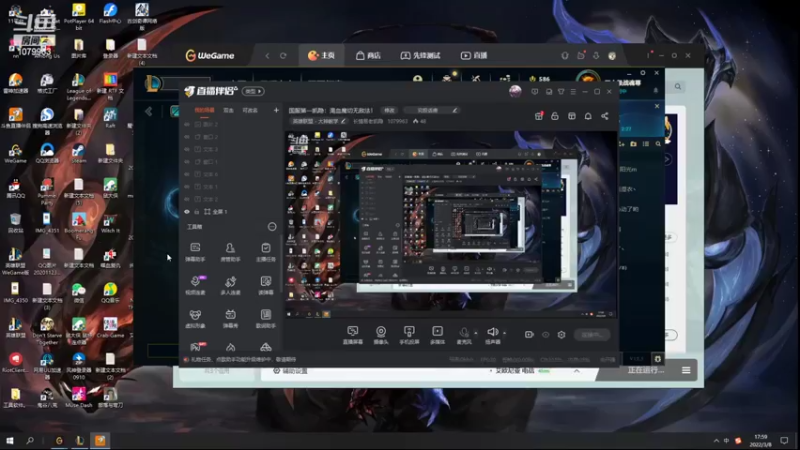Toggle the 扬声器 speaker icon
Screen dimensions: 800x450
[x=492, y=332]
